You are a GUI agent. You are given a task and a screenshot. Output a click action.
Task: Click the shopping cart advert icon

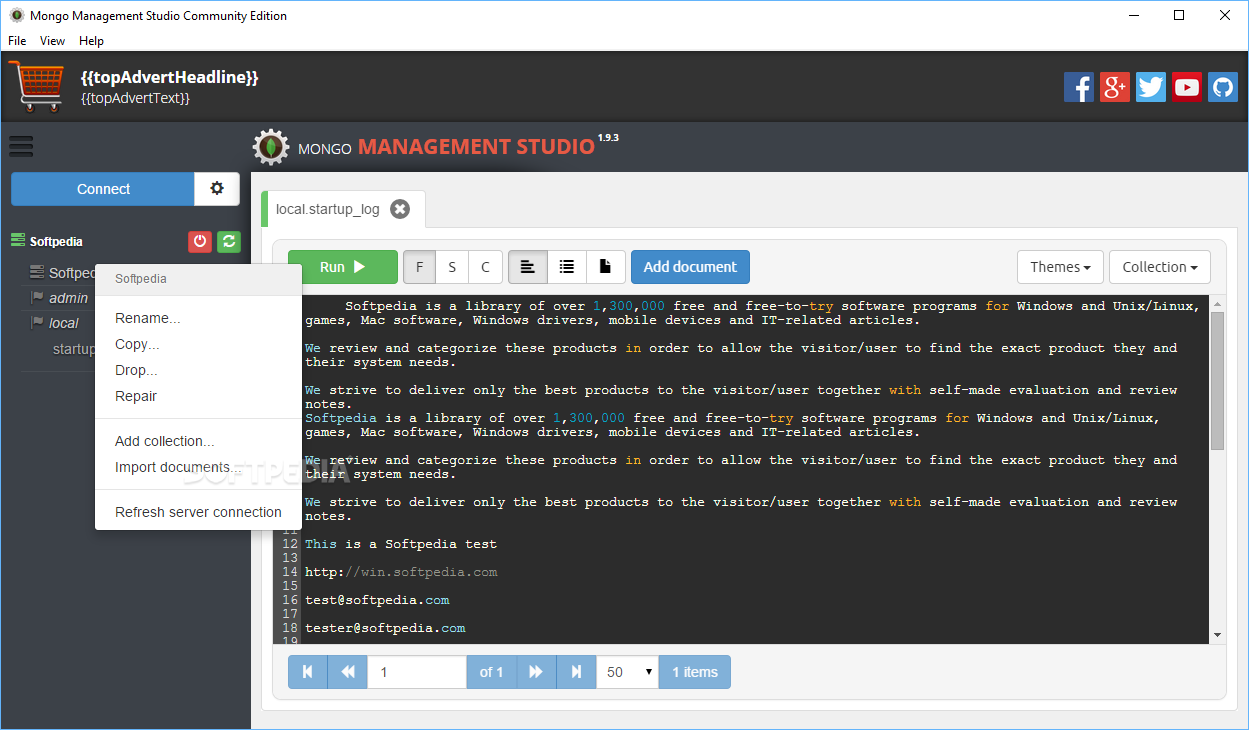[35, 86]
